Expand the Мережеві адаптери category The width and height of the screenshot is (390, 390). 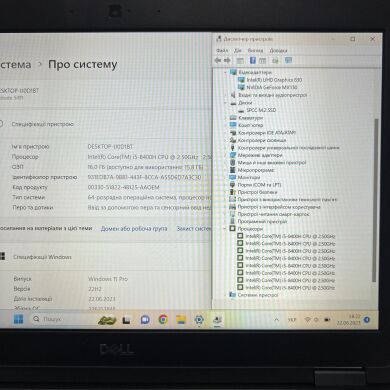(226, 155)
